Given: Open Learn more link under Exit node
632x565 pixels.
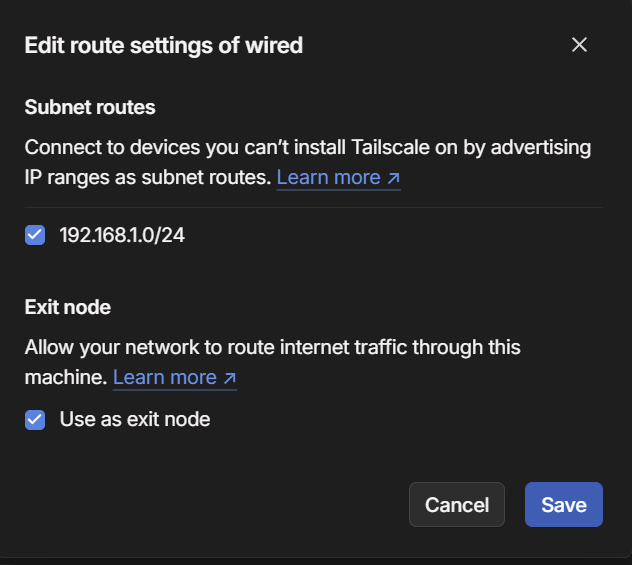Looking at the screenshot, I should 164,378.
